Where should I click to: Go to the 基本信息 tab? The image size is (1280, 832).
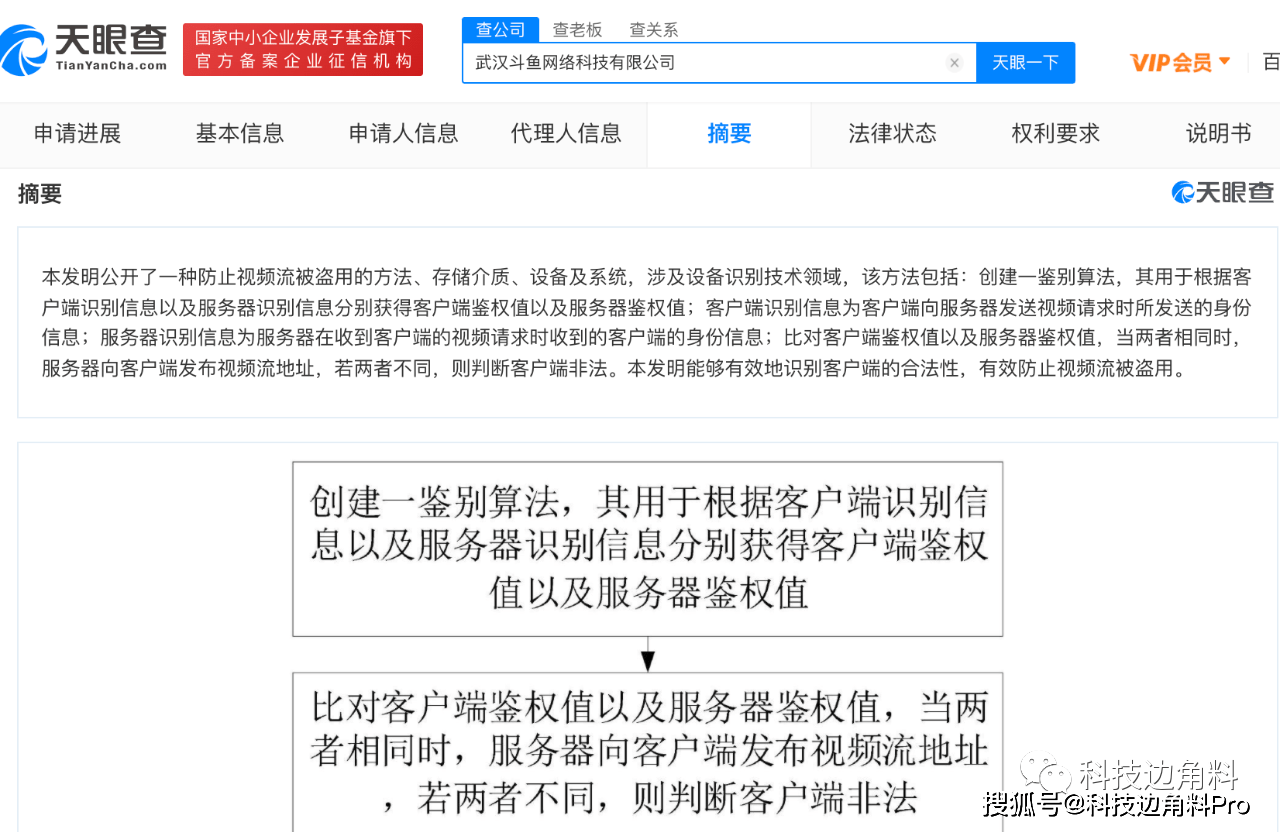coord(240,134)
